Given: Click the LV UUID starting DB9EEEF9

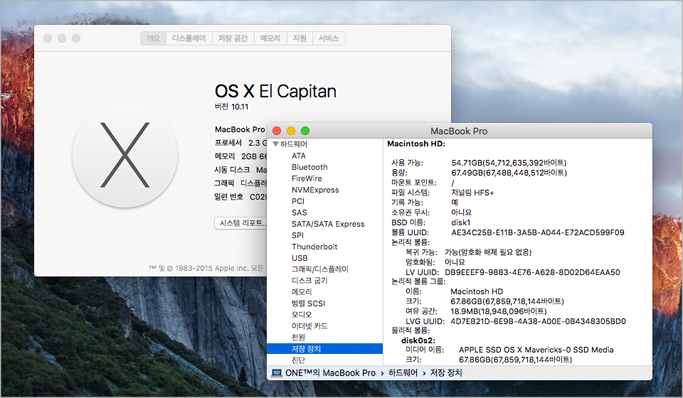Looking at the screenshot, I should 532,272.
